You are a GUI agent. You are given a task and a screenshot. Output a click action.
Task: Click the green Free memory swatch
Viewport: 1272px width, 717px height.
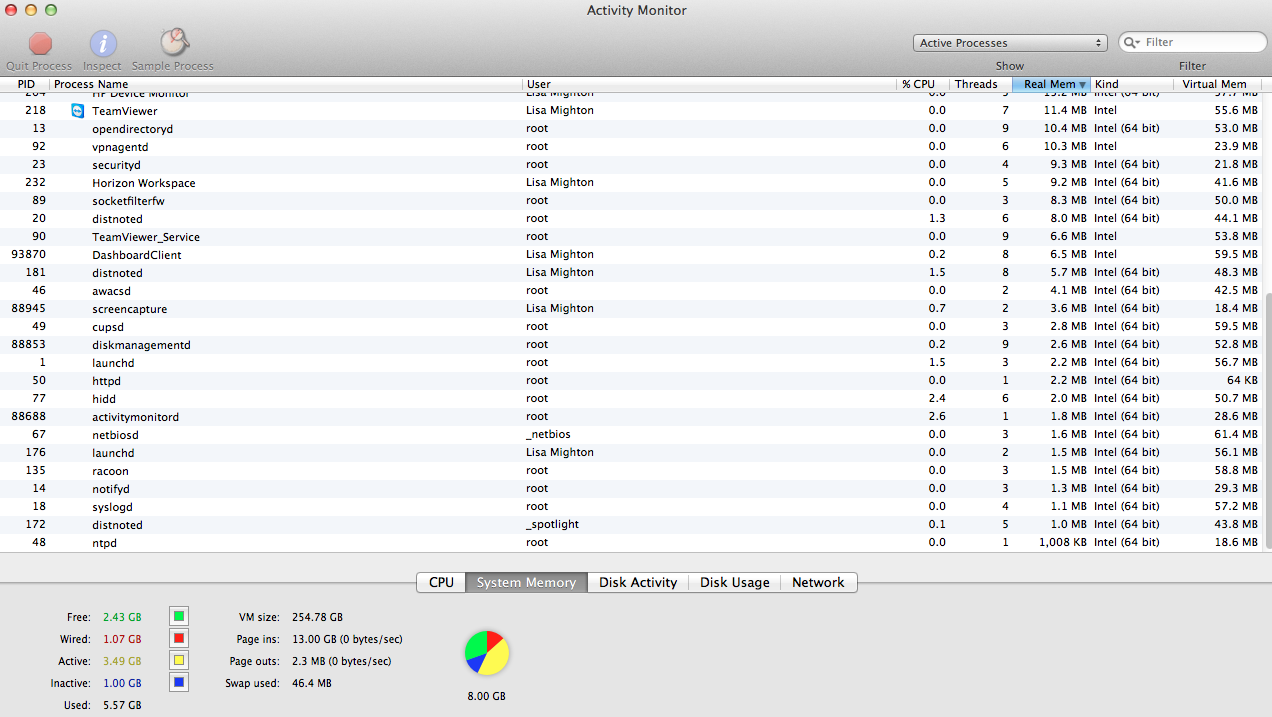(x=179, y=617)
